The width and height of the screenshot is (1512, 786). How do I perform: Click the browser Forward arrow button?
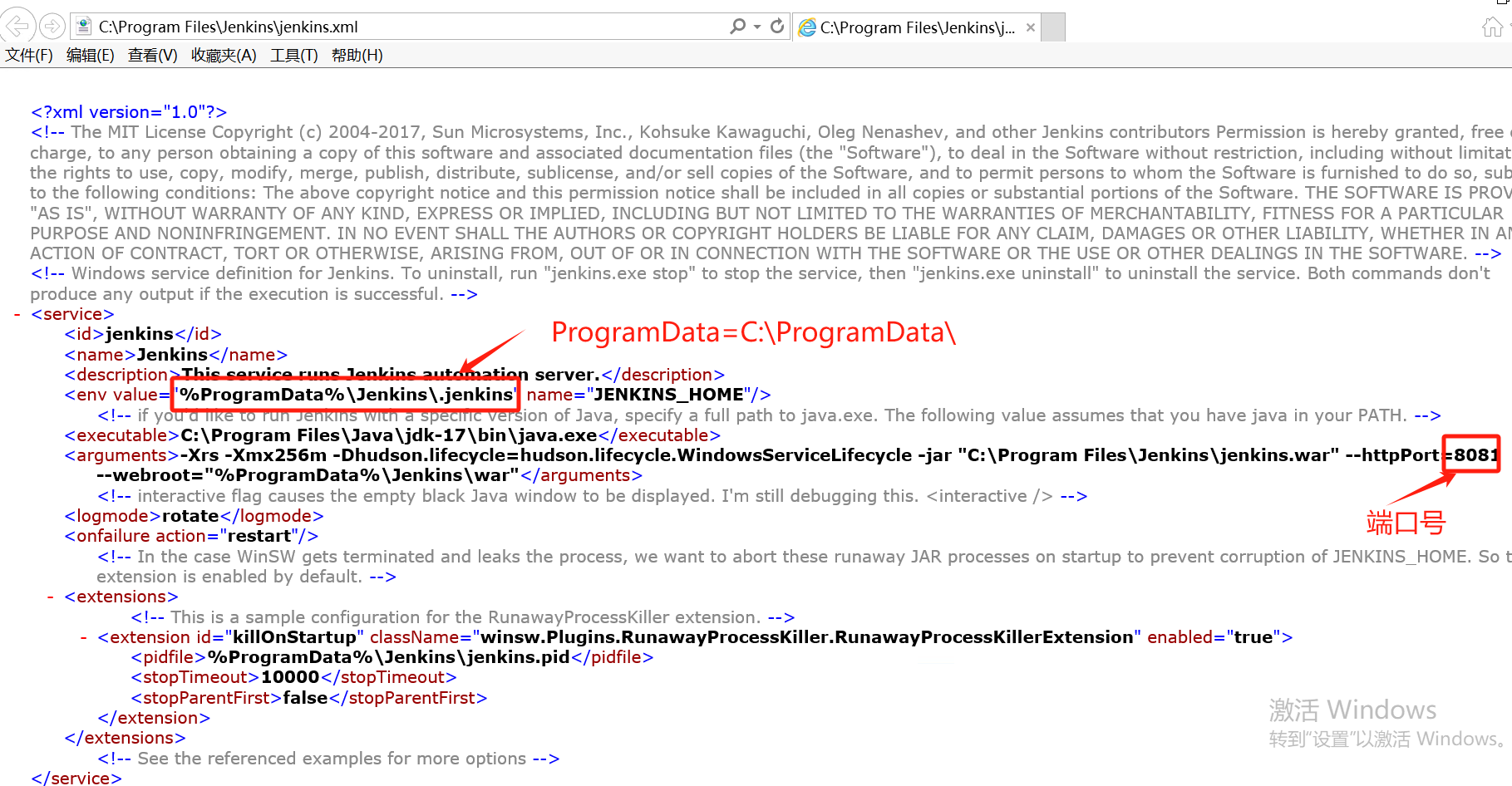click(52, 27)
